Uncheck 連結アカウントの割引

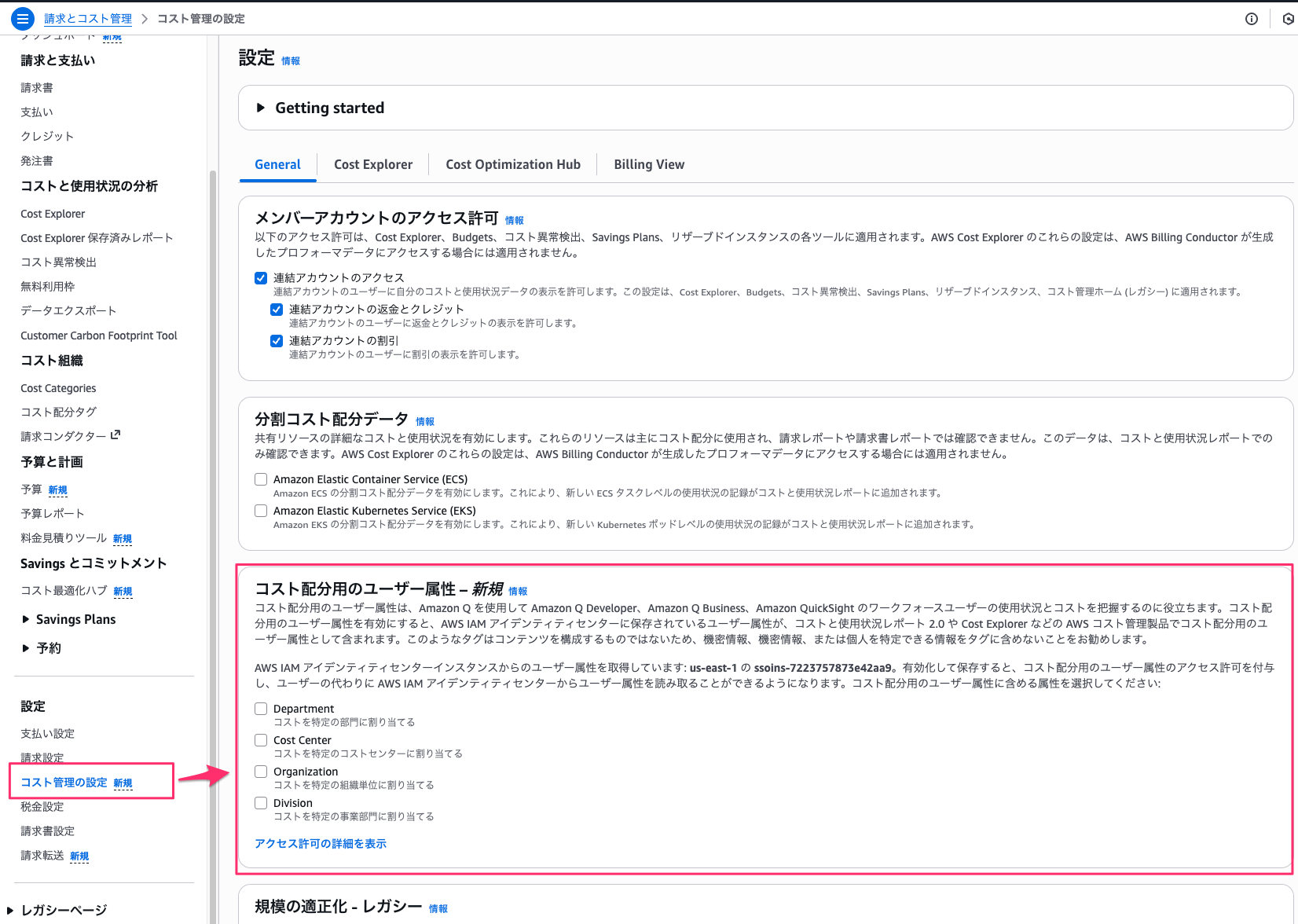tap(277, 340)
